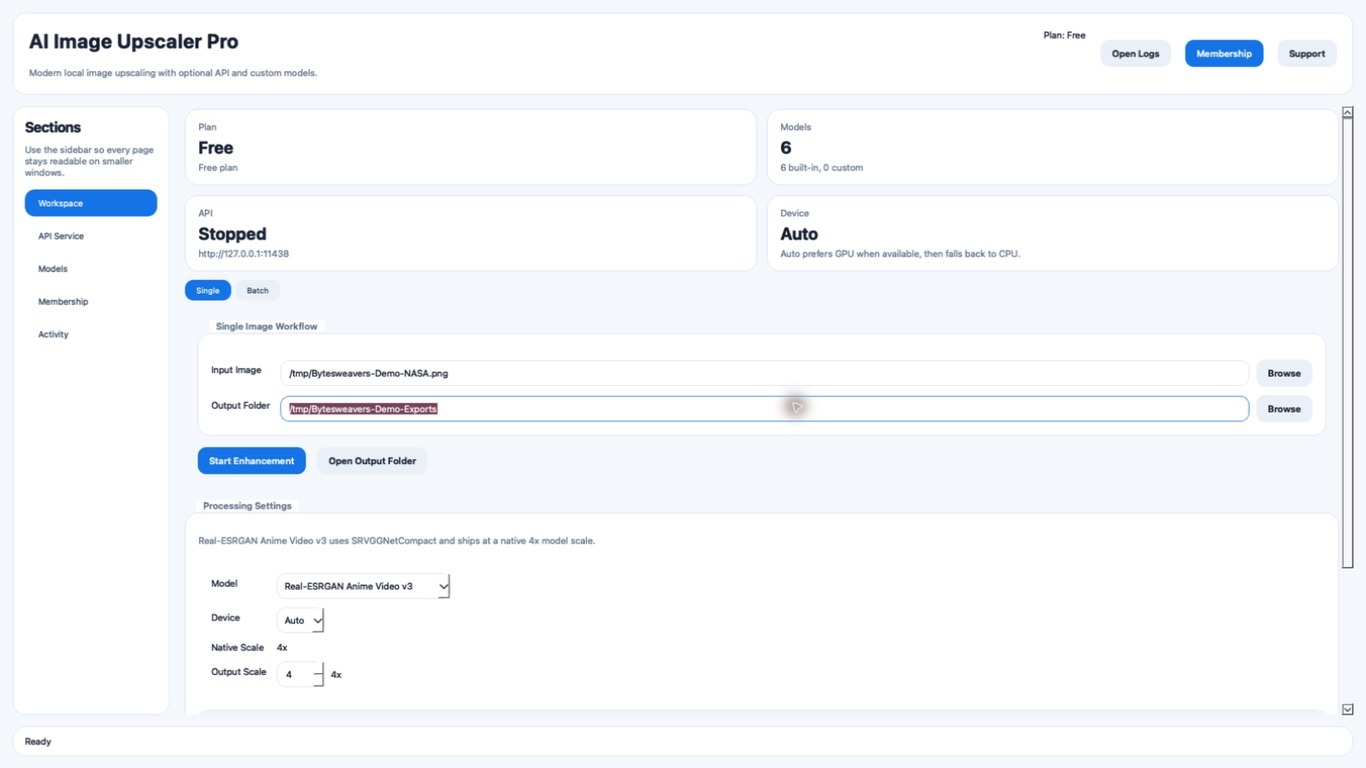Viewport: 1366px width, 768px height.
Task: Select the Membership sidebar item
Action: click(x=91, y=302)
